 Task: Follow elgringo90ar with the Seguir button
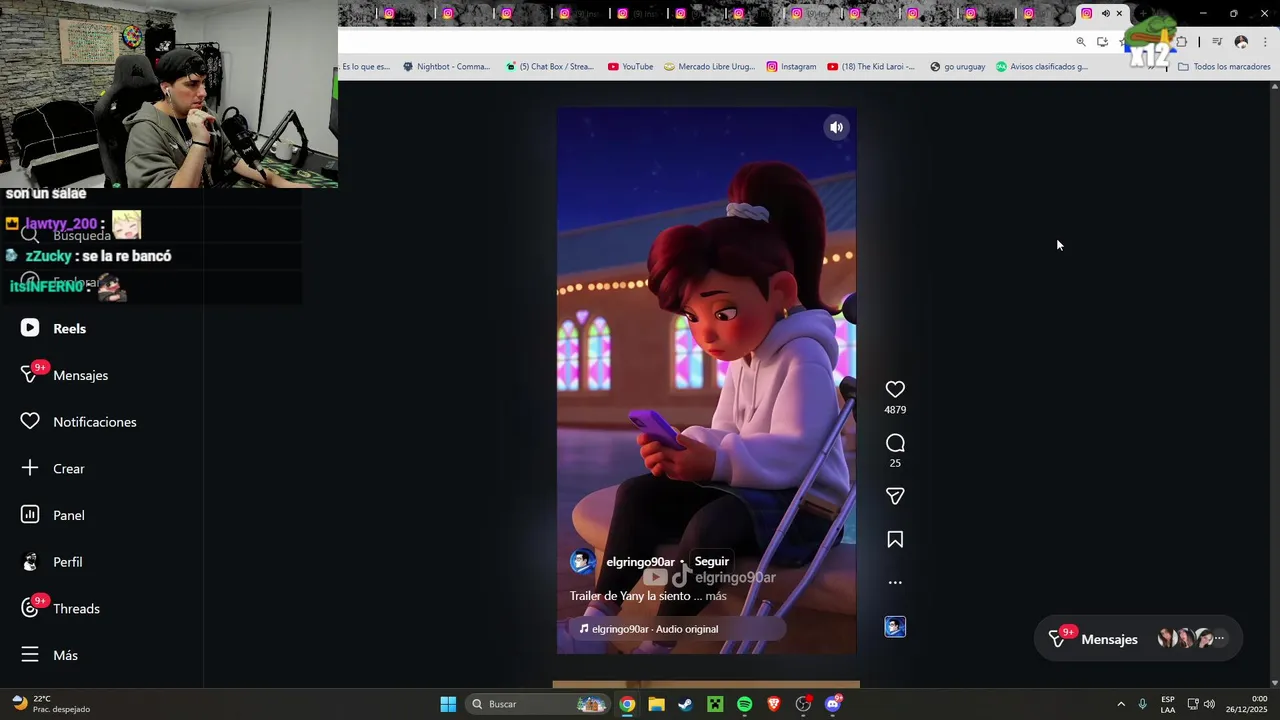(712, 561)
